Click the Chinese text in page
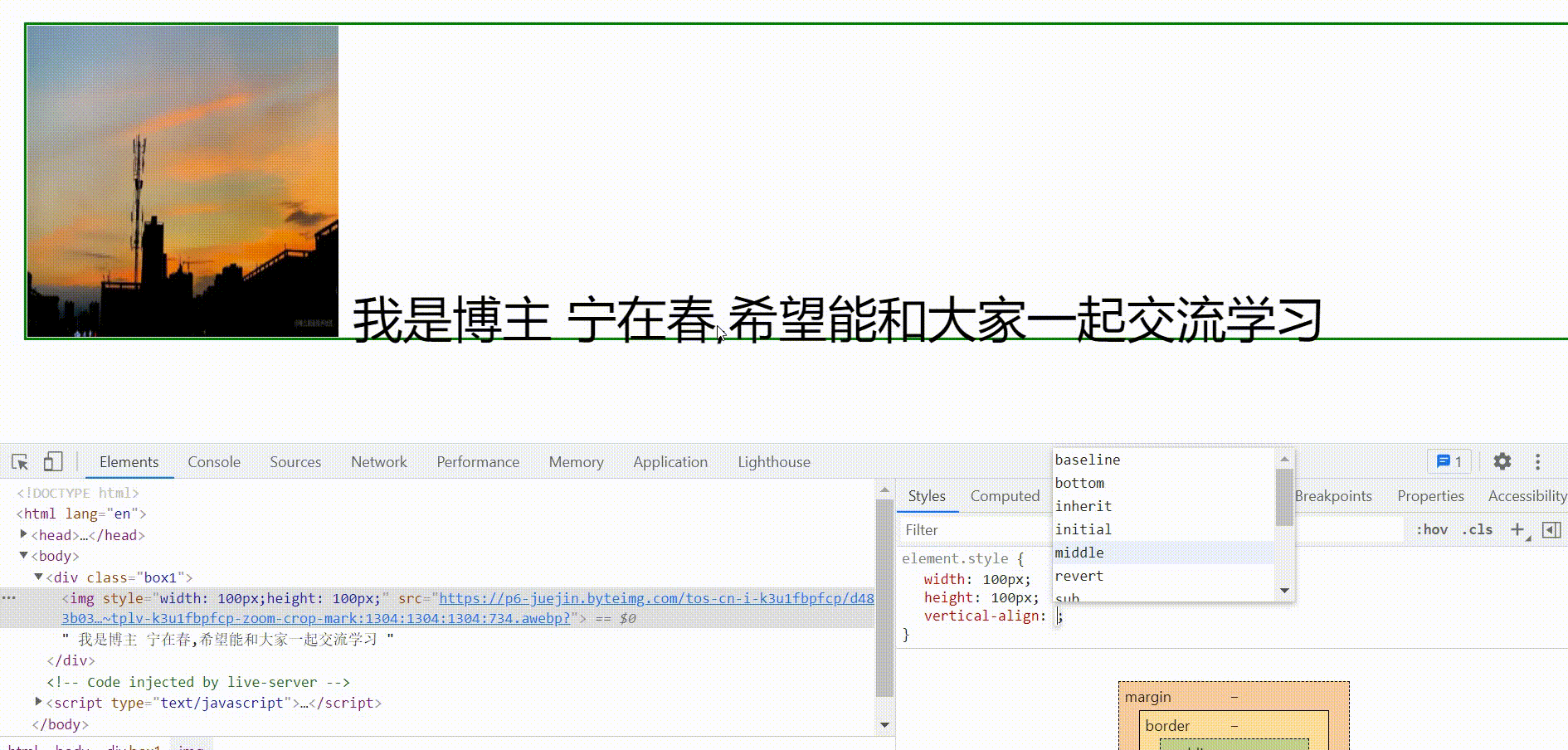Viewport: 1568px width, 750px height. (x=837, y=320)
